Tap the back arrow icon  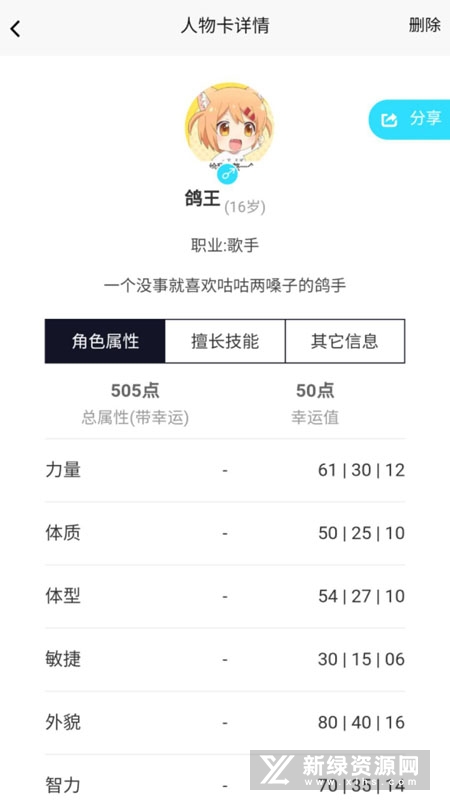15,29
